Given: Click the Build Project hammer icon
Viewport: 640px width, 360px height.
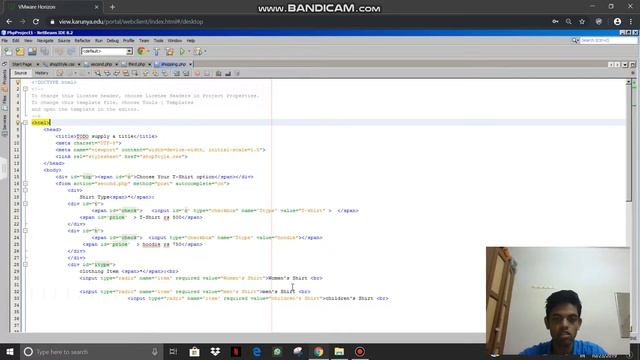Looking at the screenshot, I should [x=156, y=51].
